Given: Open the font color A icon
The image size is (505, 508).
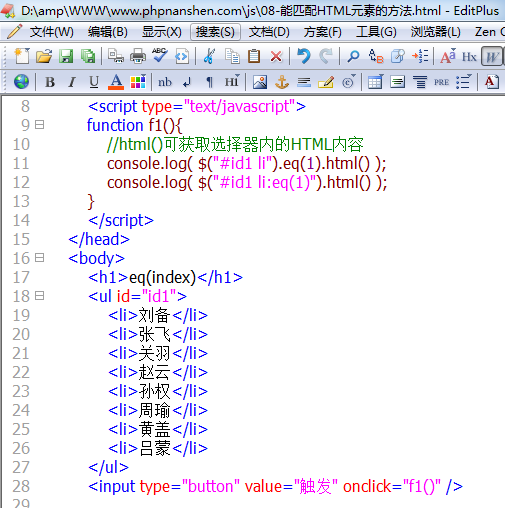Looking at the screenshot, I should [116, 82].
